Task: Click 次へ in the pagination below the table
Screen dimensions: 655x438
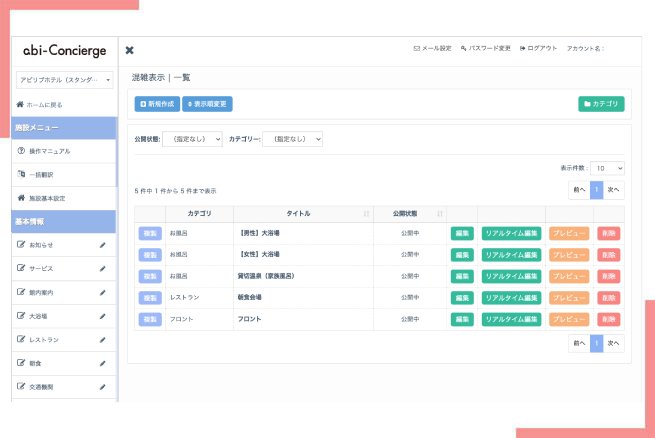Action: point(614,343)
